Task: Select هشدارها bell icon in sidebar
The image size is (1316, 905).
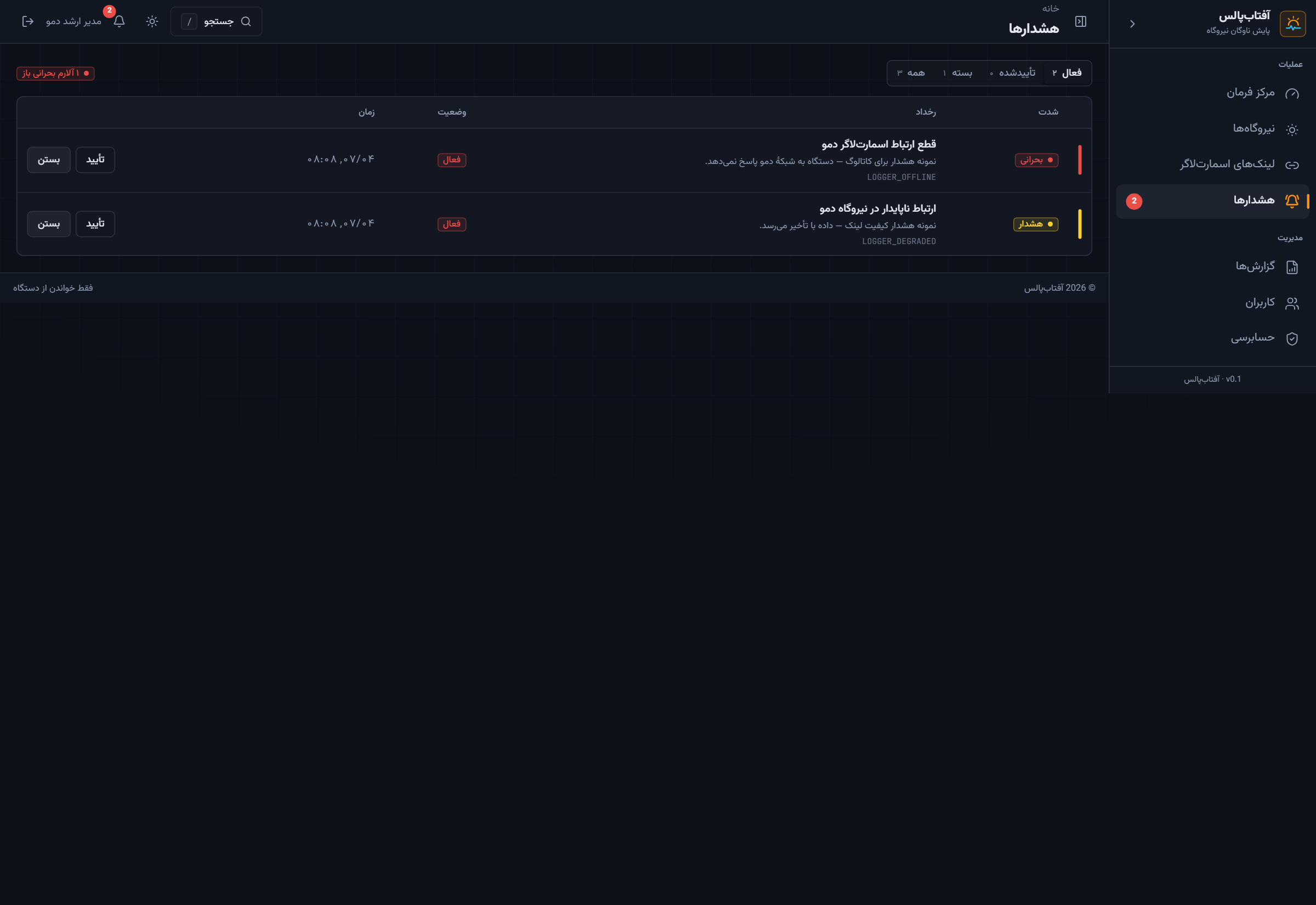Action: point(1292,201)
